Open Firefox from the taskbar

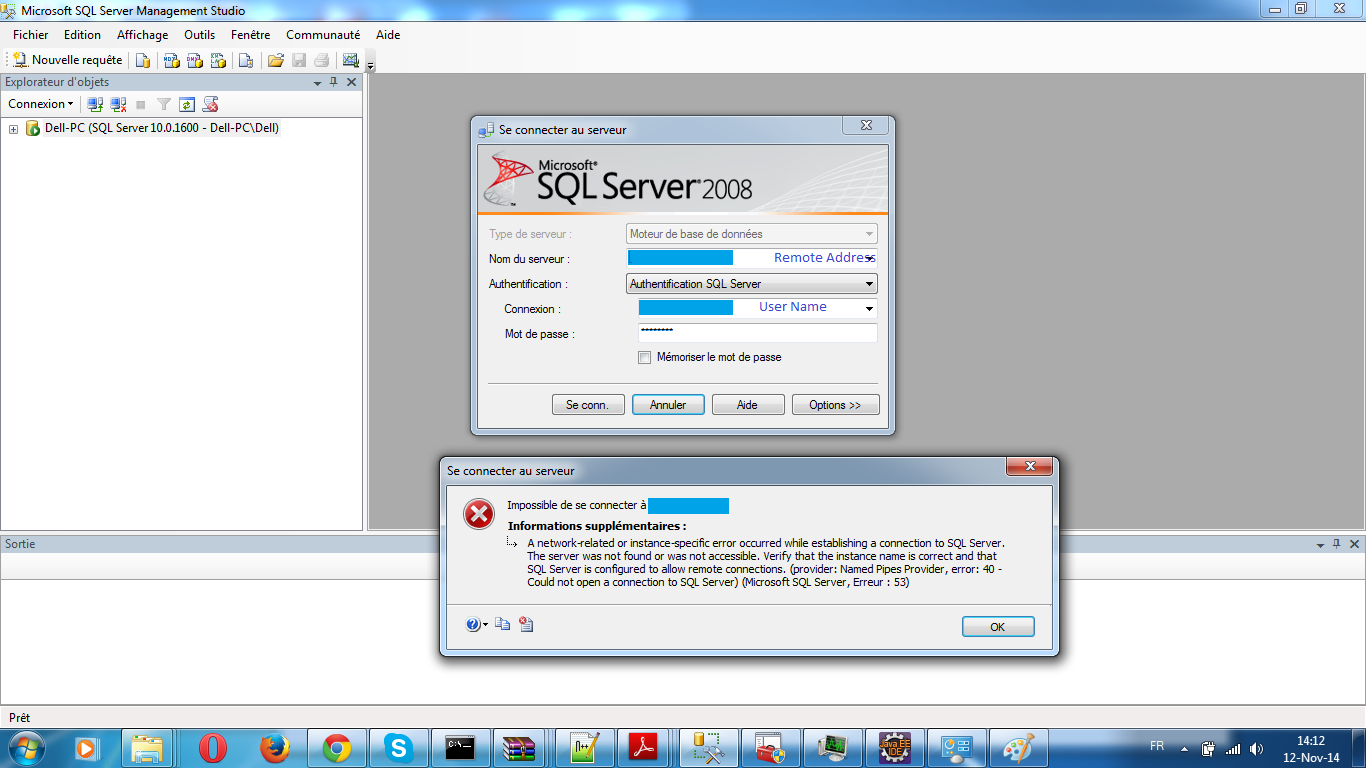[x=274, y=748]
